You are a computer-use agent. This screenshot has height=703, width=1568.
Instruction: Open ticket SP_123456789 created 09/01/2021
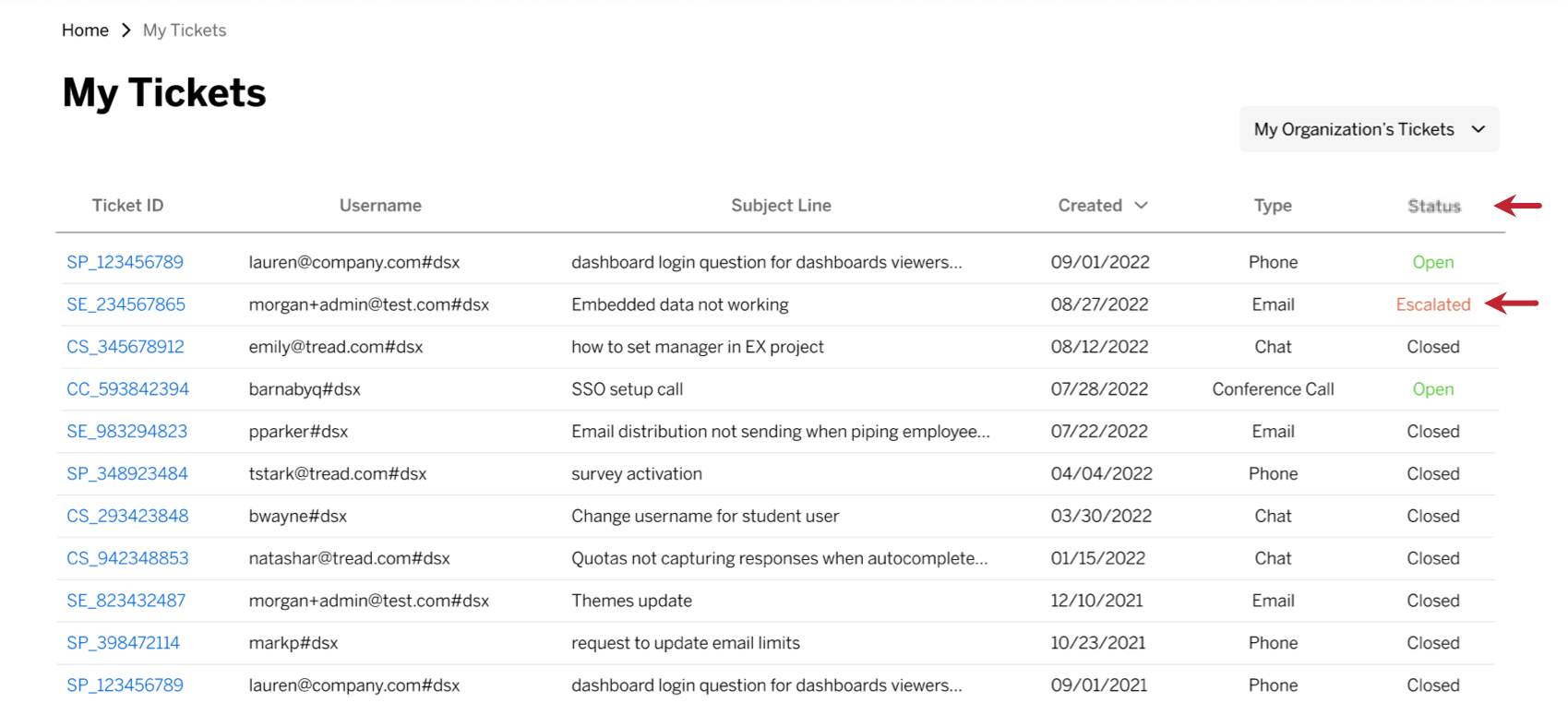[x=125, y=685]
